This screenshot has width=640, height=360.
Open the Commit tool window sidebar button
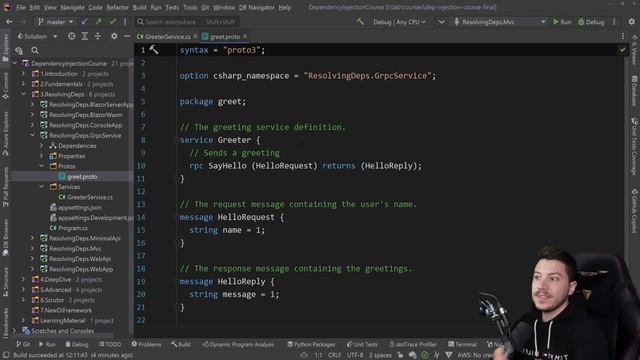click(5, 86)
